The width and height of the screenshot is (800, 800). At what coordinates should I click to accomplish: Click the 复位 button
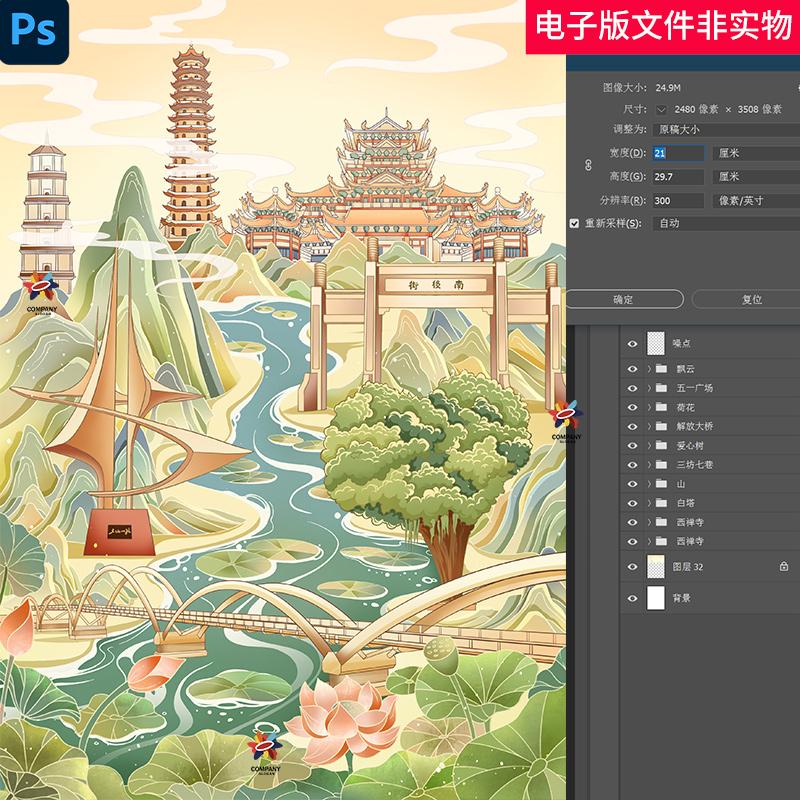tap(746, 299)
